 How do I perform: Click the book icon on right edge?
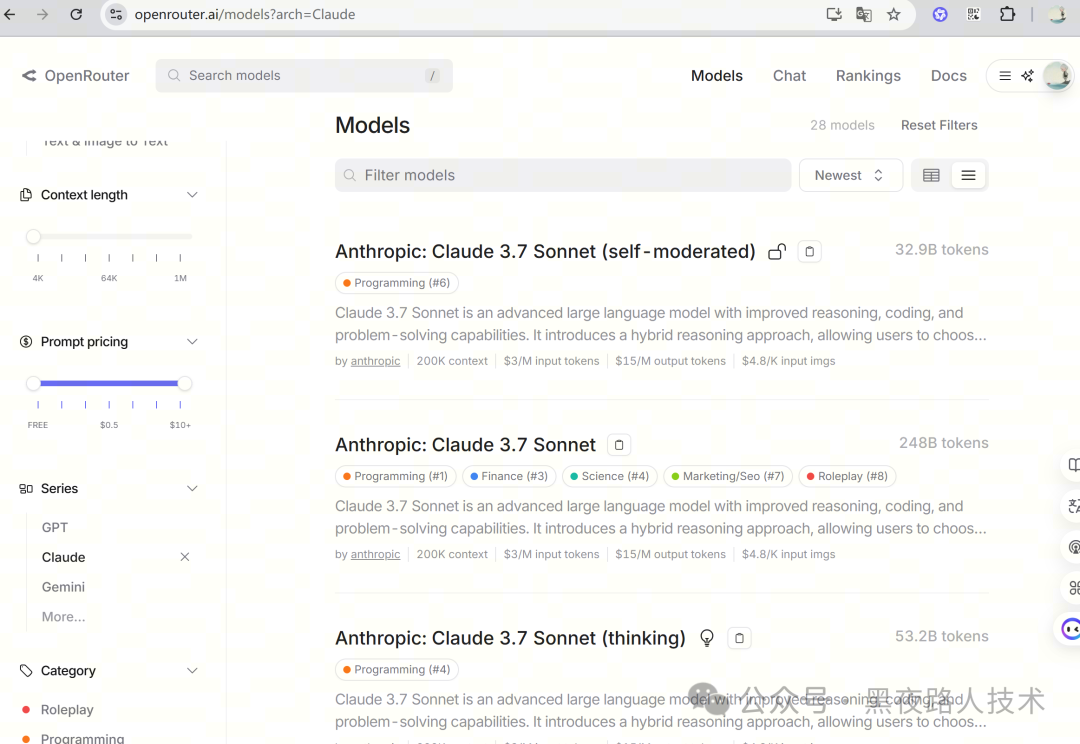[x=1072, y=465]
